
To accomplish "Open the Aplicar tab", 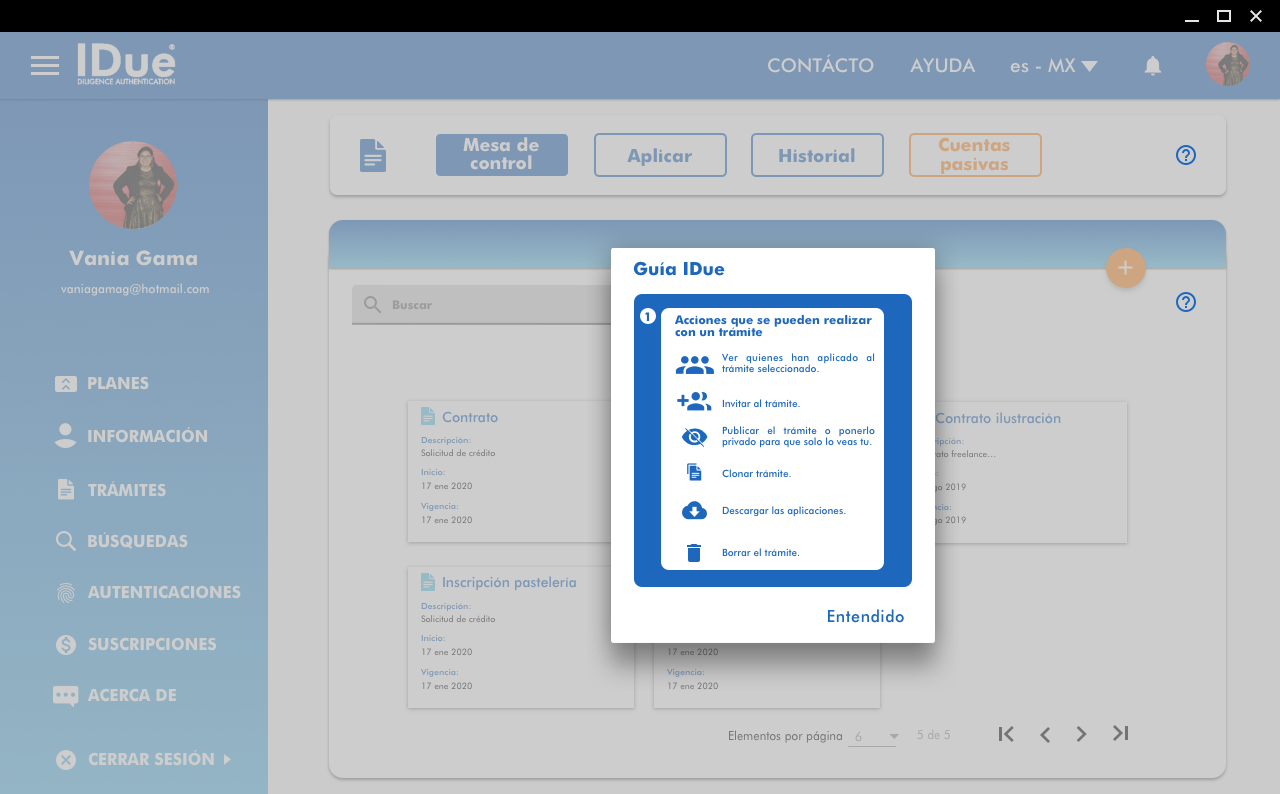I will (660, 155).
